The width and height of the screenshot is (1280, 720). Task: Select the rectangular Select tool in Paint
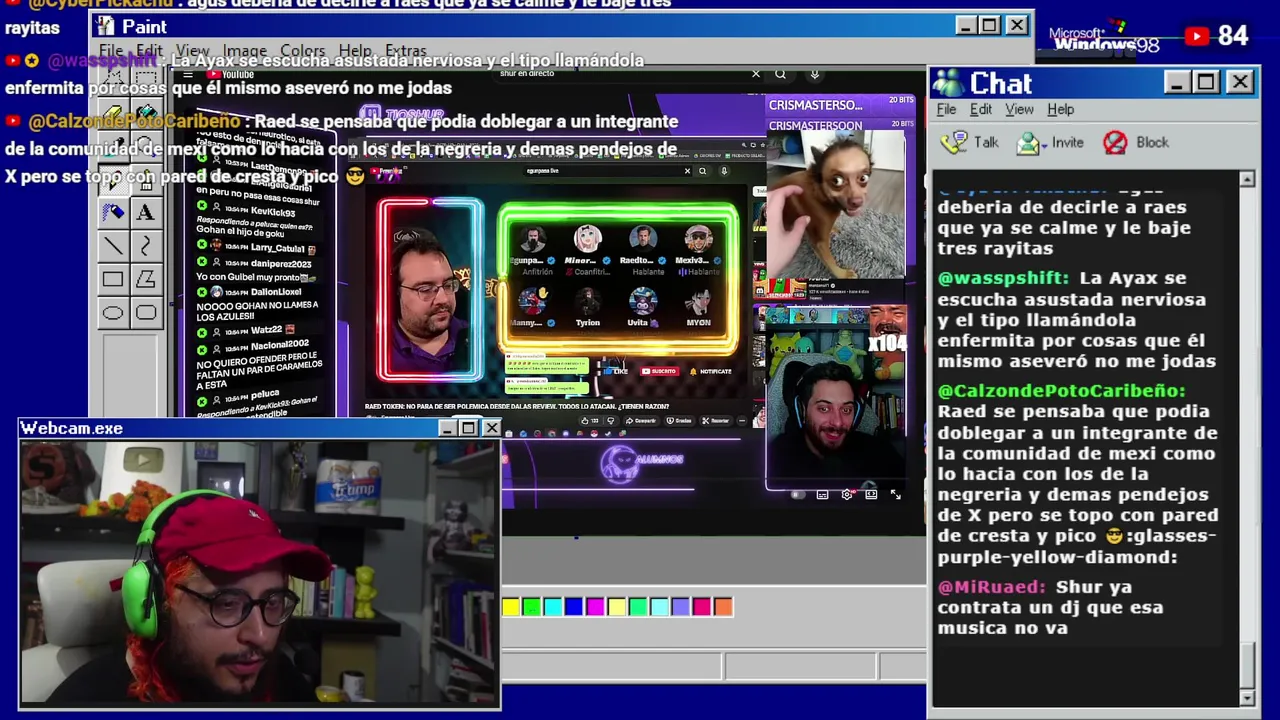click(x=146, y=79)
